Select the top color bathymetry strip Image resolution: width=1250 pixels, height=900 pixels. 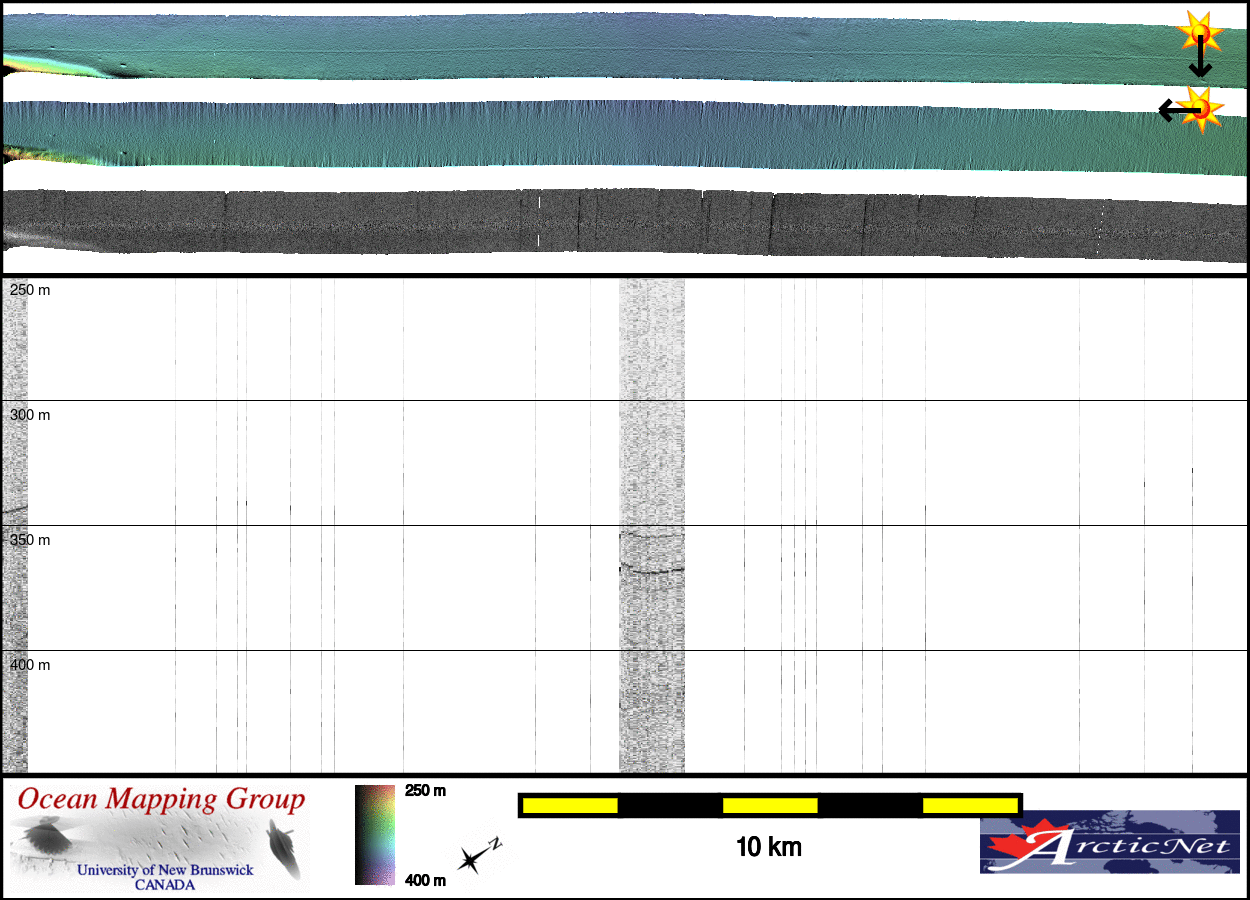600,45
